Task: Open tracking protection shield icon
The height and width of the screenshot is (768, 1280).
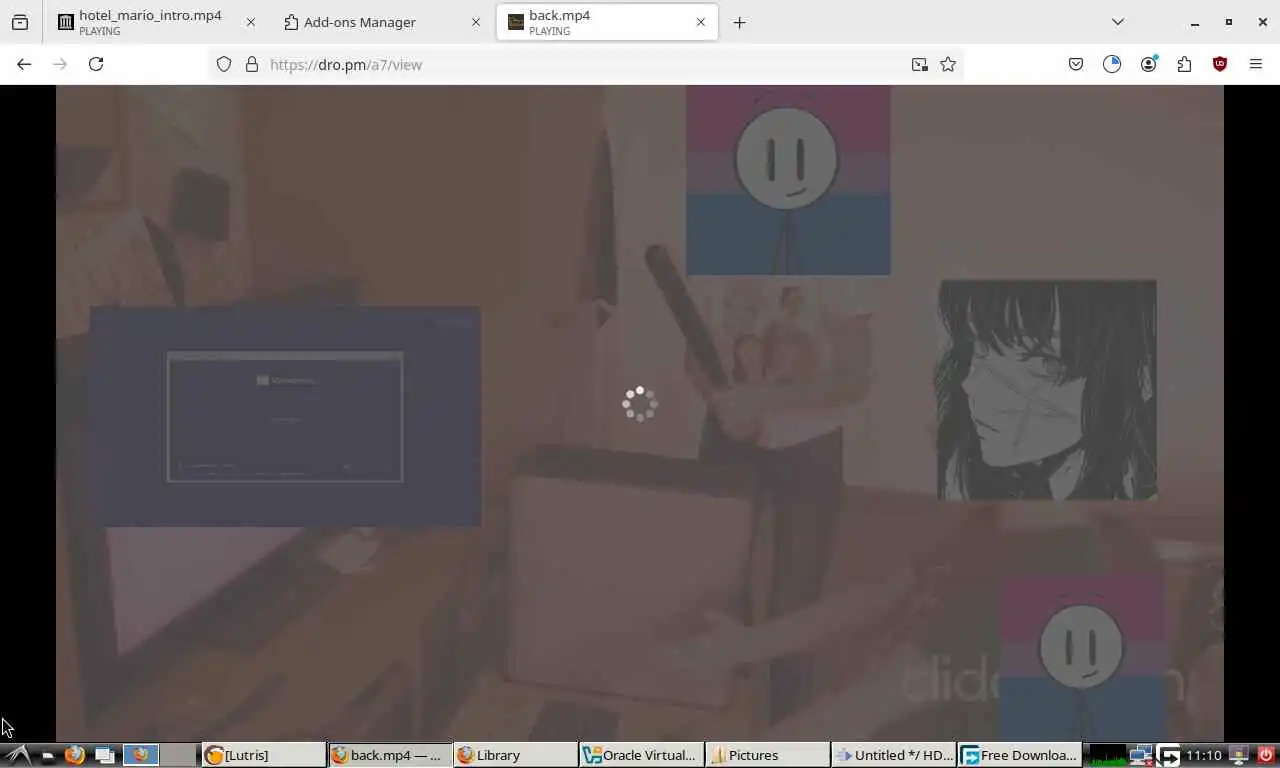Action: [x=224, y=64]
